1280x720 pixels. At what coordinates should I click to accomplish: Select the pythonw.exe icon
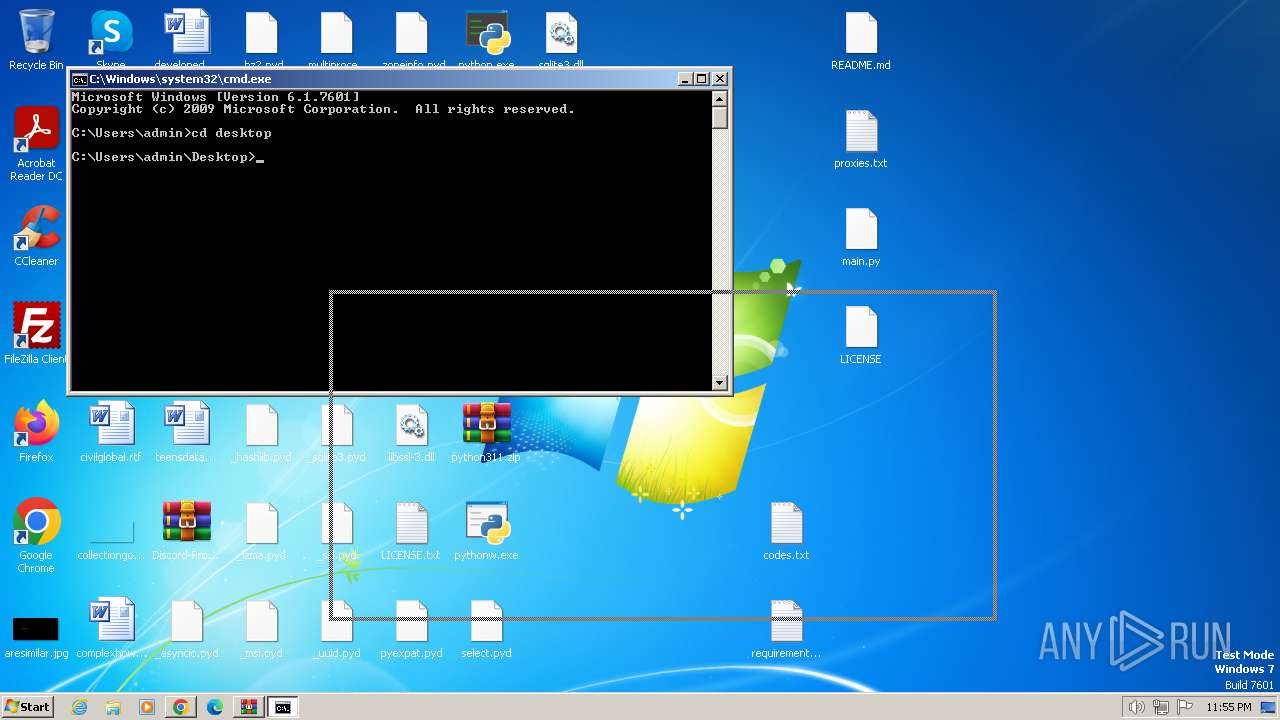tap(486, 530)
